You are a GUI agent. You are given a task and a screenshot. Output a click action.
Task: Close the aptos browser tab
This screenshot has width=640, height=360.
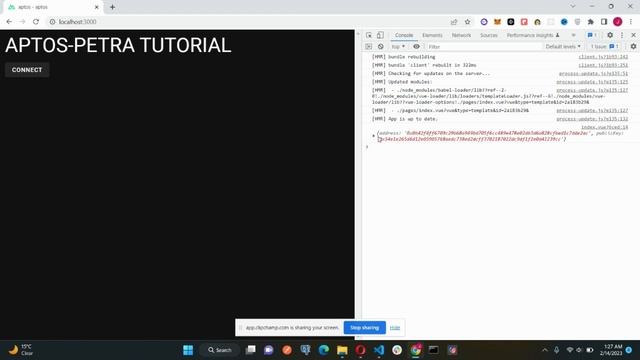click(x=97, y=7)
